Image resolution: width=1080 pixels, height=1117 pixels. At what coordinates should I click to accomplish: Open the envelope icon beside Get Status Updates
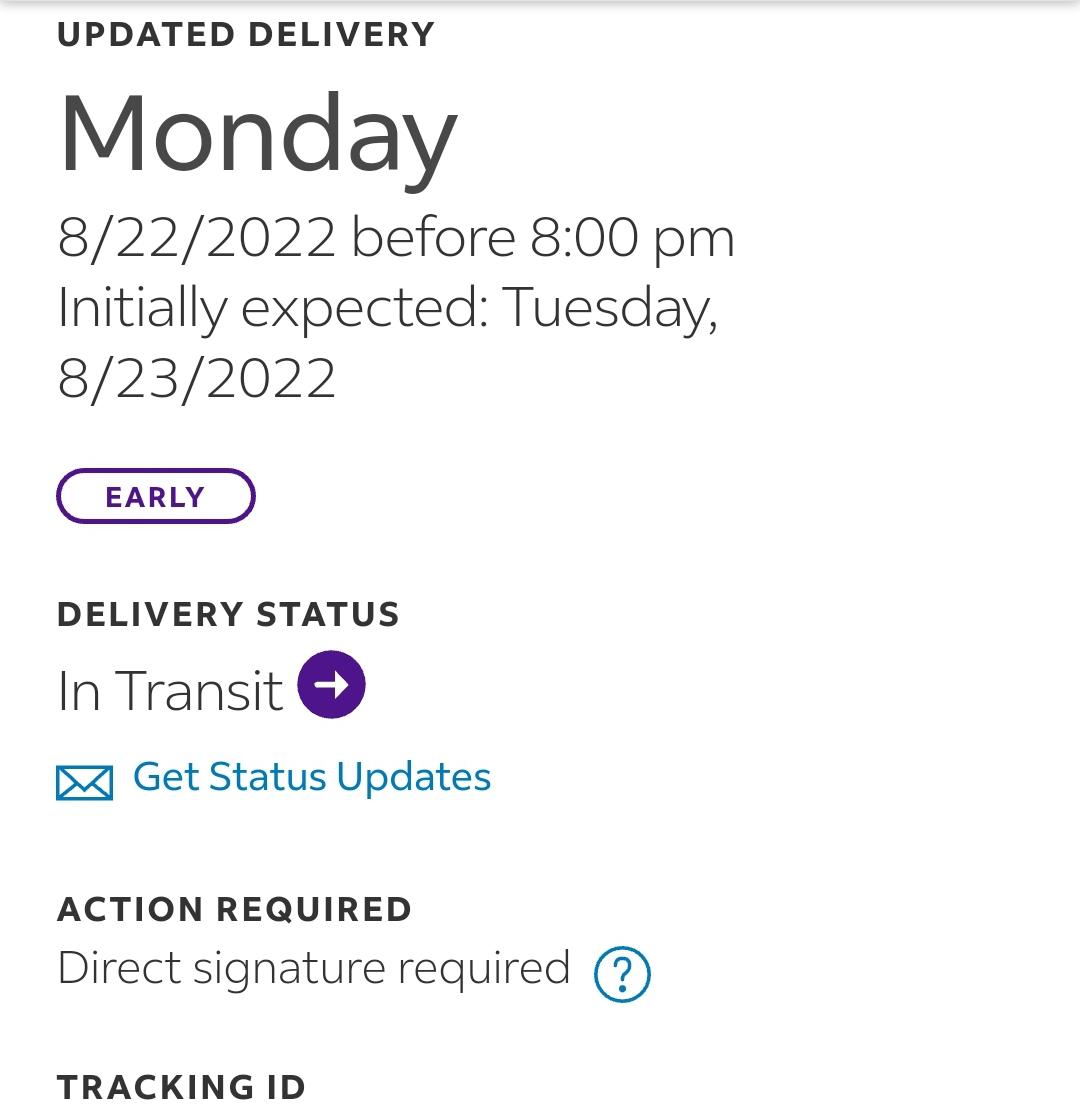point(85,779)
